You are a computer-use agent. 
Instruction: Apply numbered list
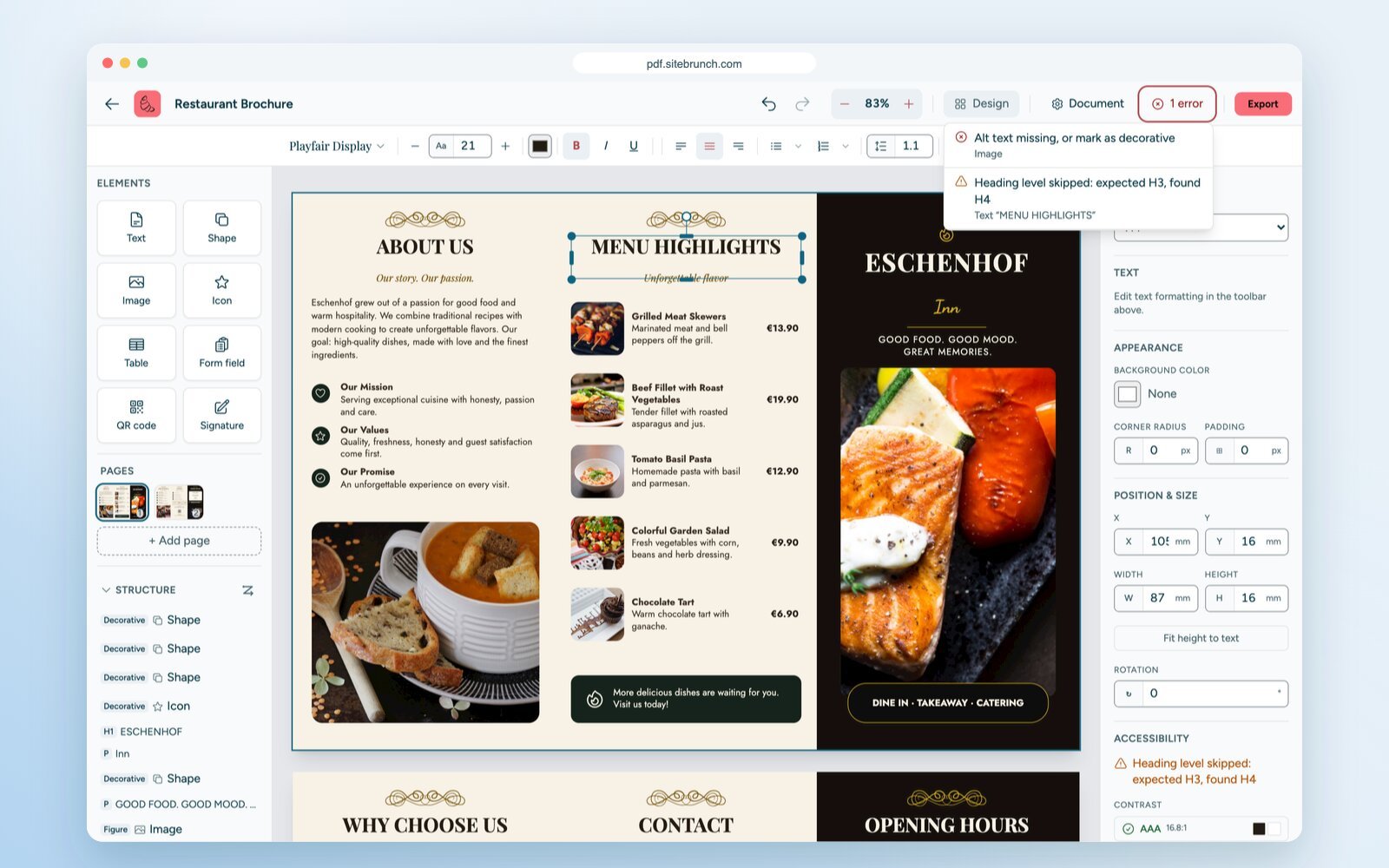(823, 146)
